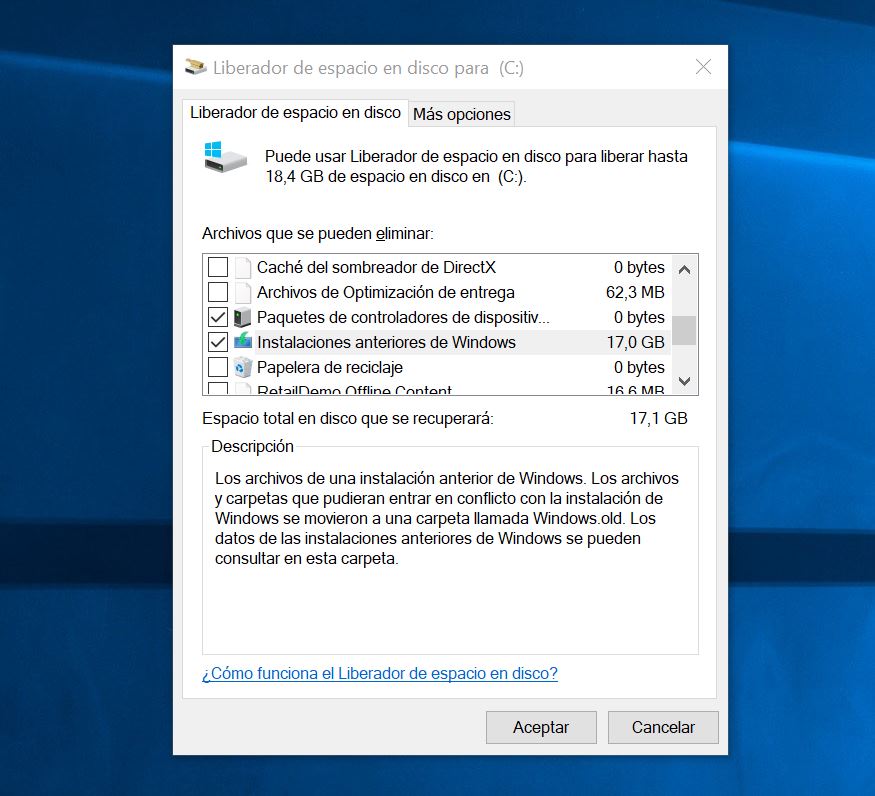Click the Windows drive icon beside description

[x=225, y=158]
